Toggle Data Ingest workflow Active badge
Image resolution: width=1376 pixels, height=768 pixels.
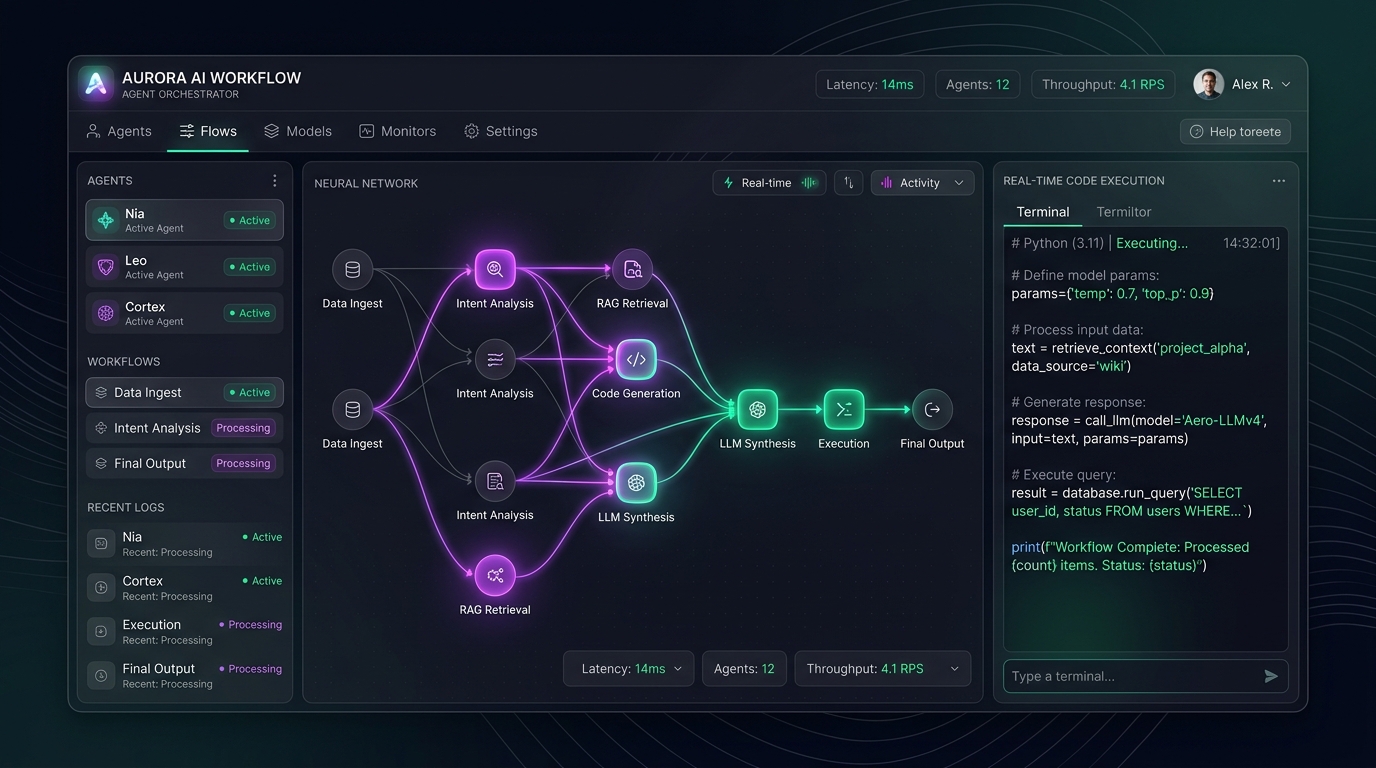coord(249,393)
